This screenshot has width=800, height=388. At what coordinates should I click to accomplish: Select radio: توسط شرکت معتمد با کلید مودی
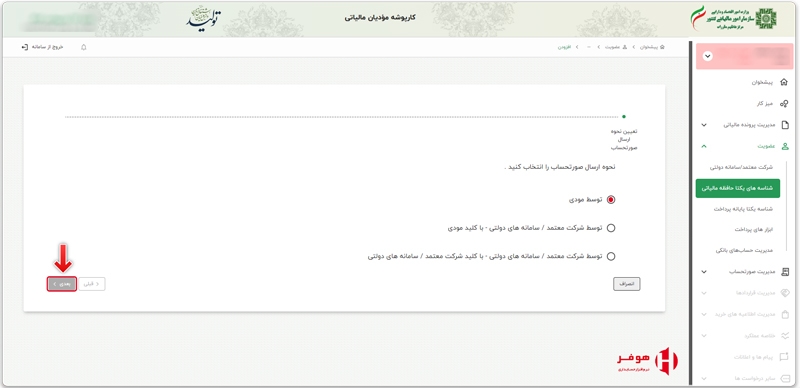coord(611,228)
